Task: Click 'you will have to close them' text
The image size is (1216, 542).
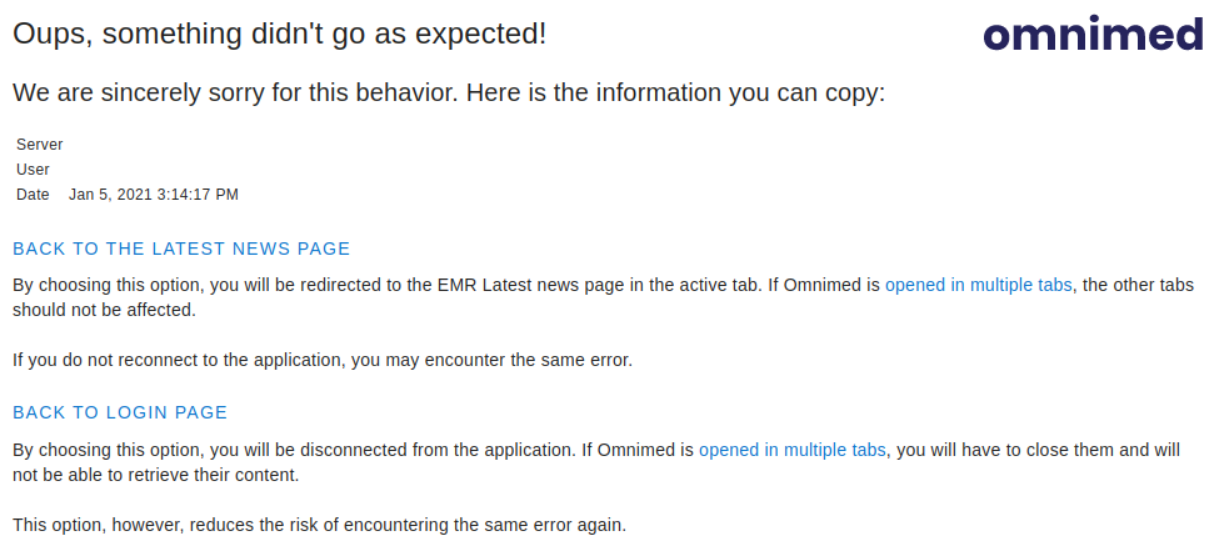Action: 998,450
